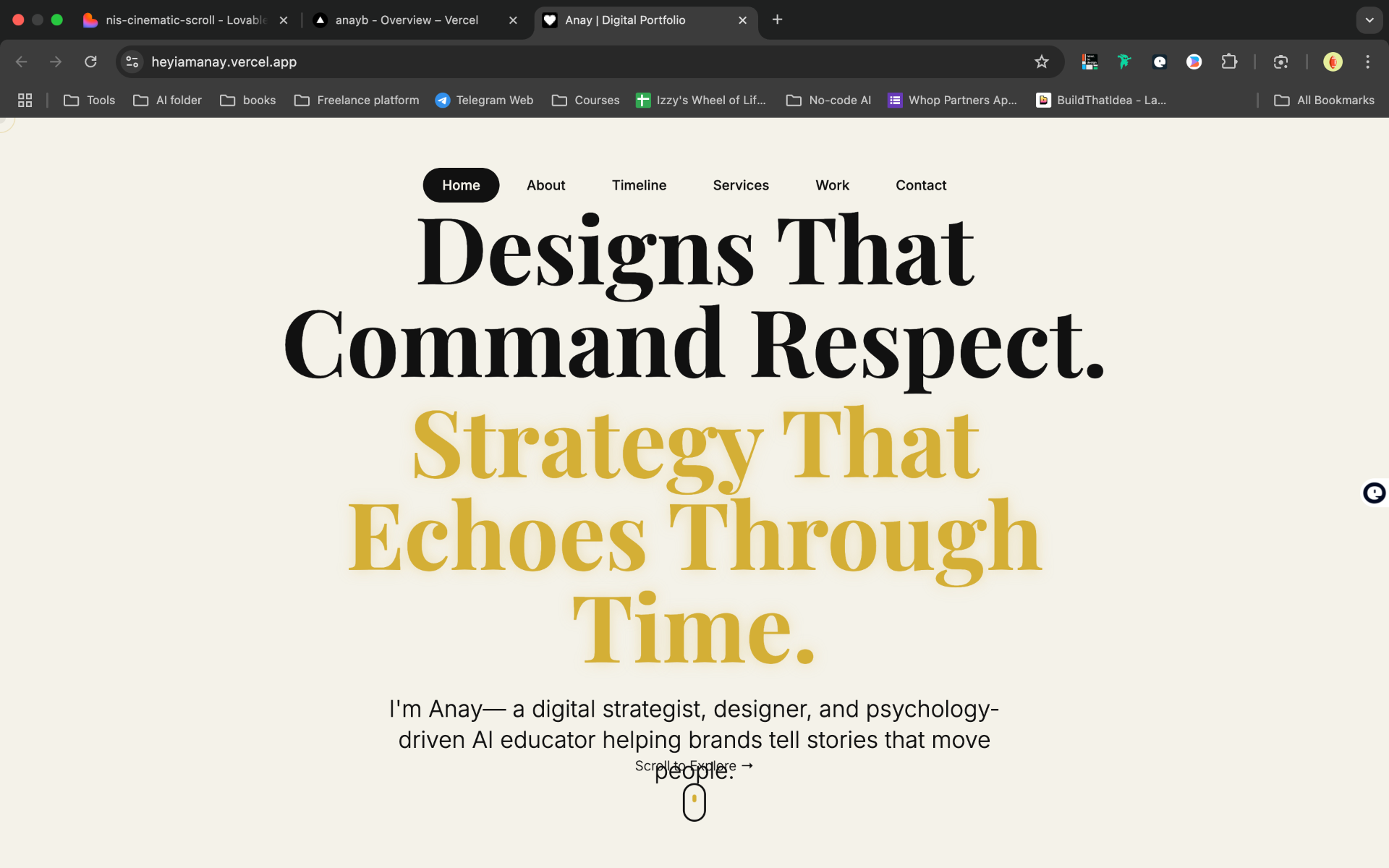Screen dimensions: 1389x868
Task: Click the floating chat widget on right edge
Action: (x=1374, y=493)
